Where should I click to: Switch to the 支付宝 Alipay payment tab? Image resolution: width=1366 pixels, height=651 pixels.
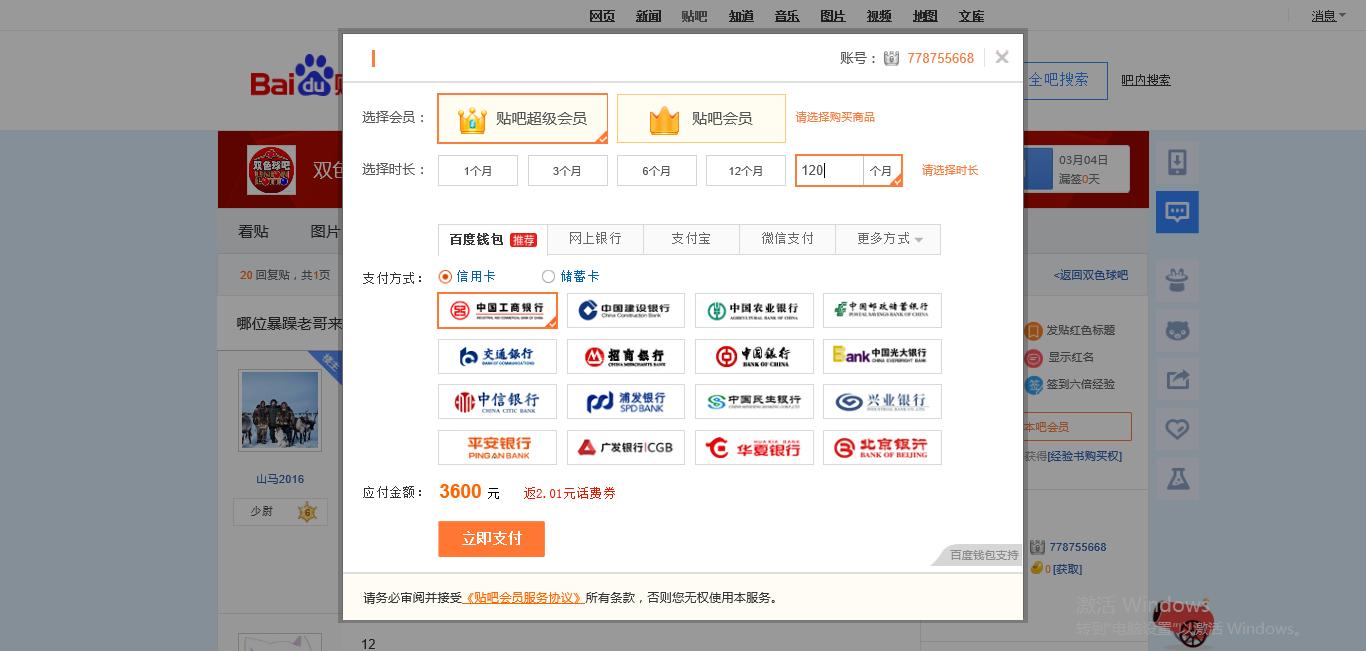(x=691, y=239)
